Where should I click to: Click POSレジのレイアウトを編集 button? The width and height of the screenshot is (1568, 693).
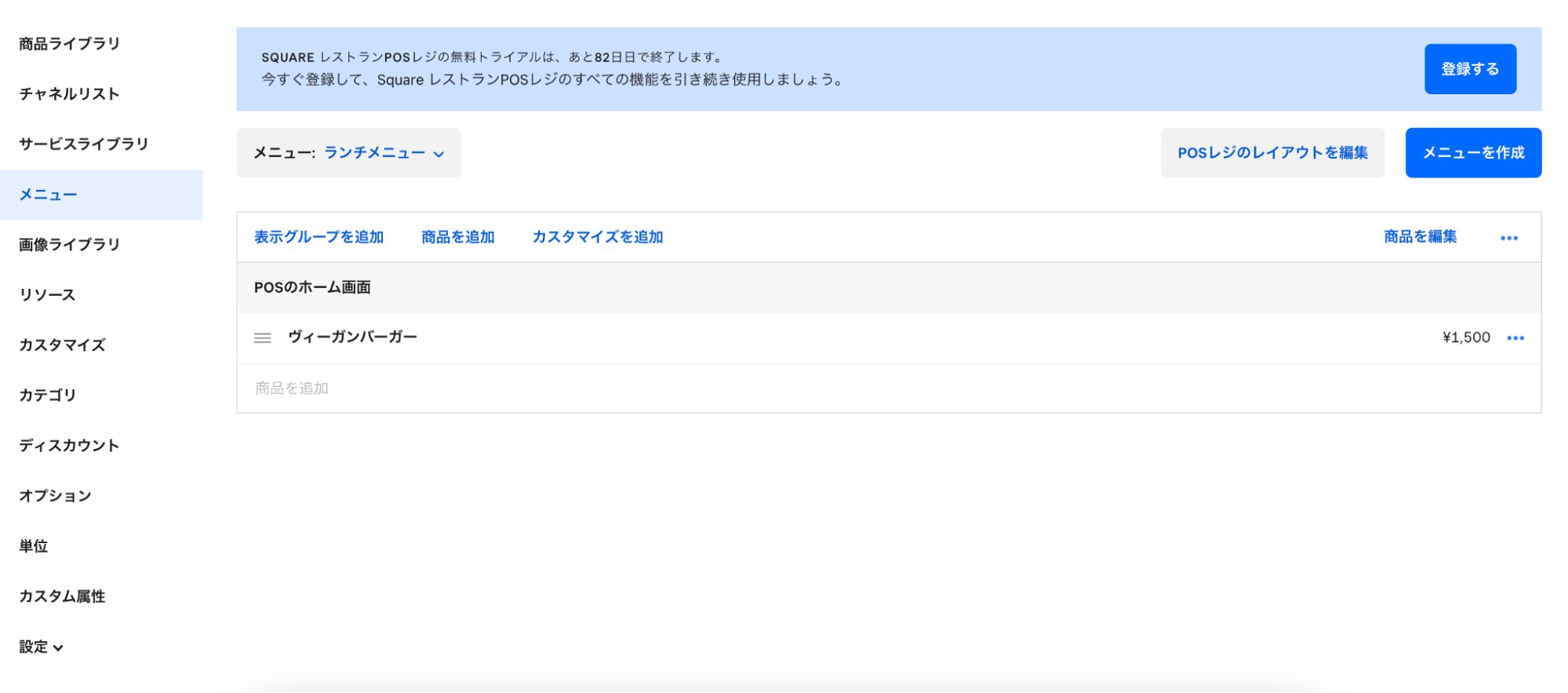[x=1272, y=152]
